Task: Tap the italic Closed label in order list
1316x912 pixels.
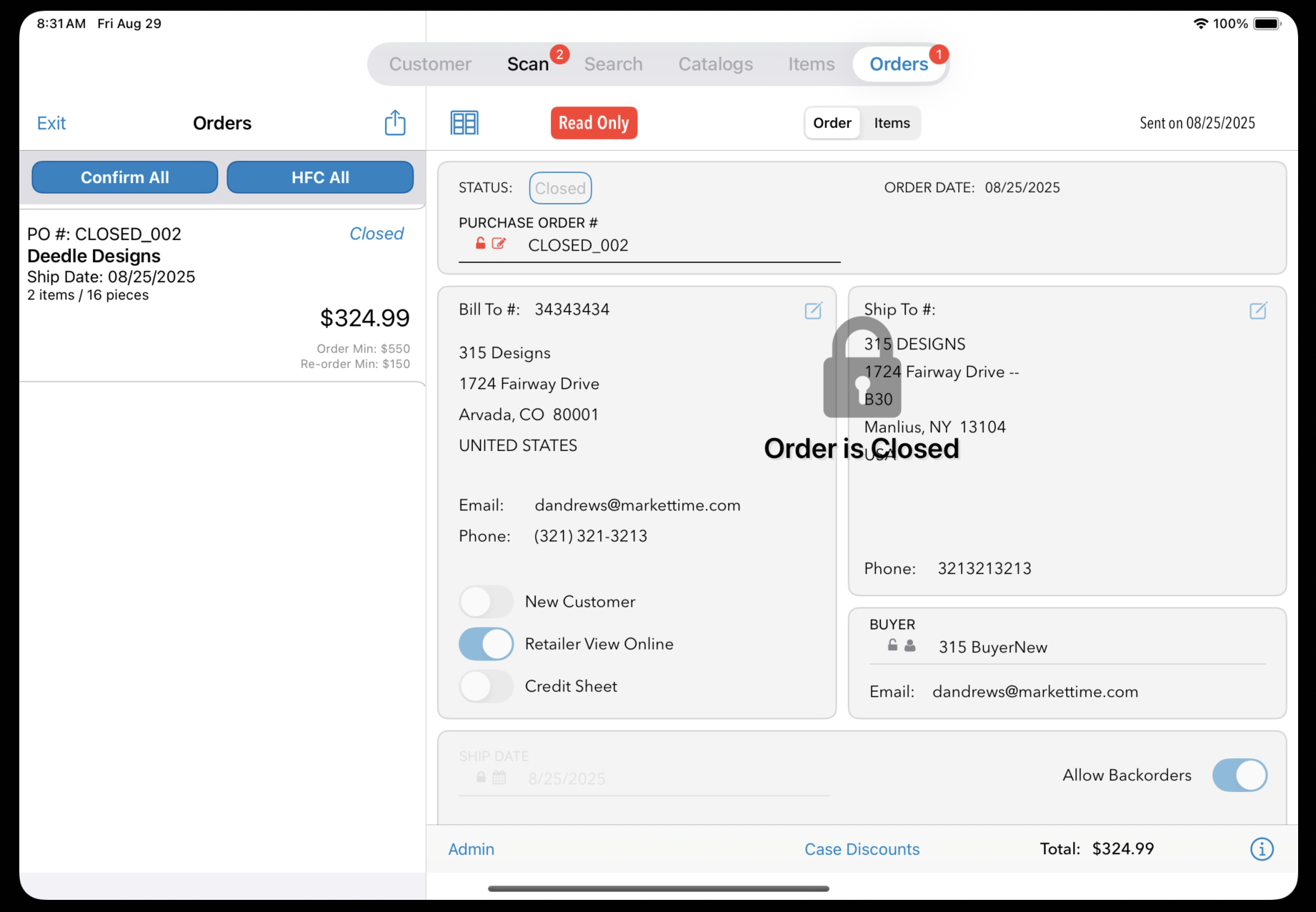Action: click(x=377, y=234)
